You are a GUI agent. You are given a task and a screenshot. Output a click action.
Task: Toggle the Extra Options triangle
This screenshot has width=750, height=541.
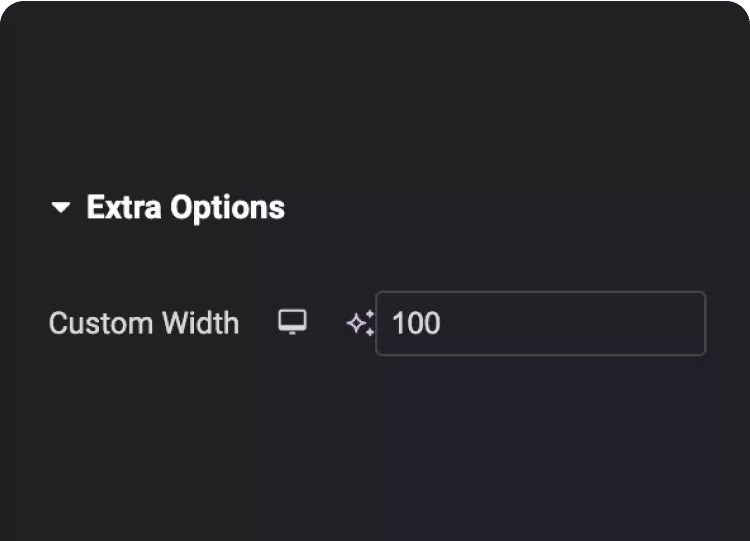tap(61, 208)
